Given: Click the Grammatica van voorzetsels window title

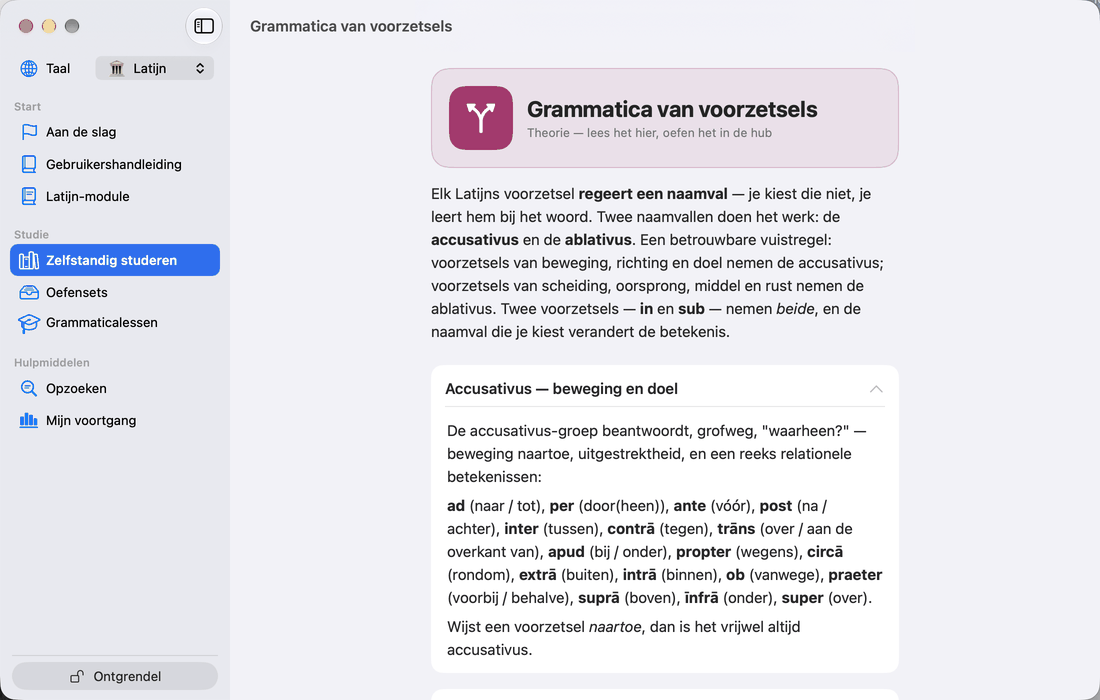Looking at the screenshot, I should (351, 26).
